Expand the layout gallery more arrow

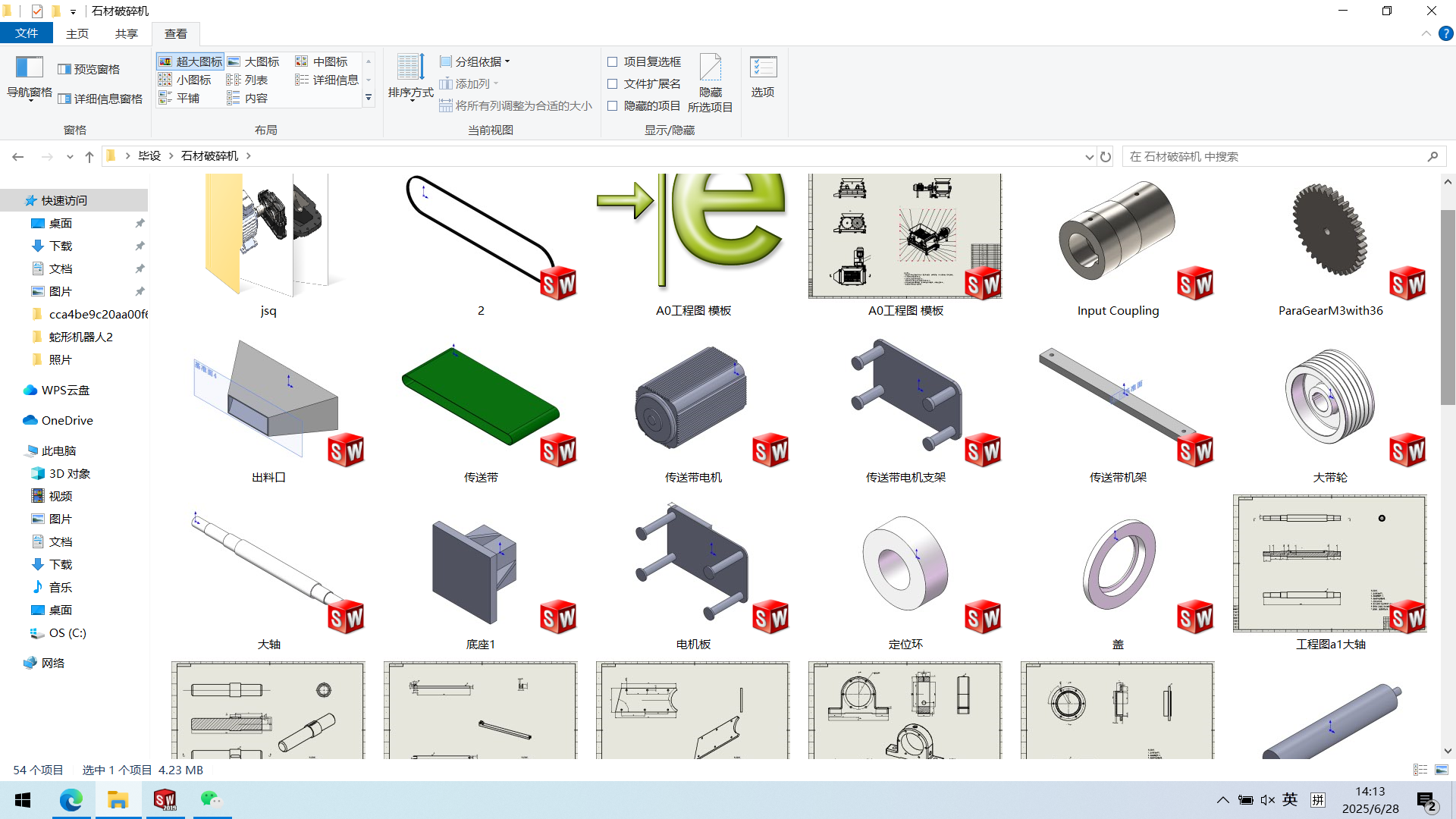(x=369, y=98)
